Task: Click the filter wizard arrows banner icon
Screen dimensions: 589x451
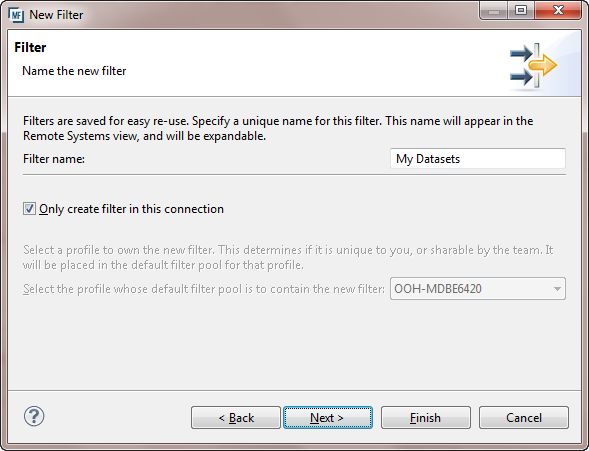Action: (x=533, y=66)
